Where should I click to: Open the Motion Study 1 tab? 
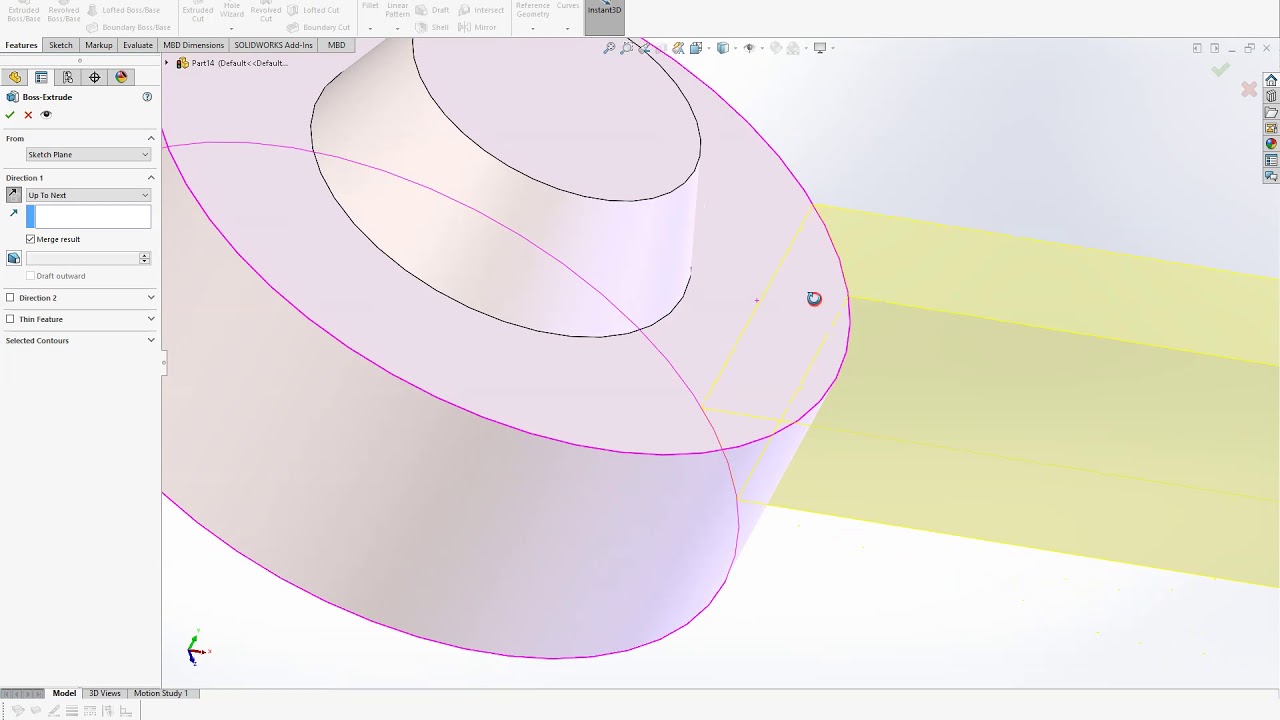tap(161, 693)
